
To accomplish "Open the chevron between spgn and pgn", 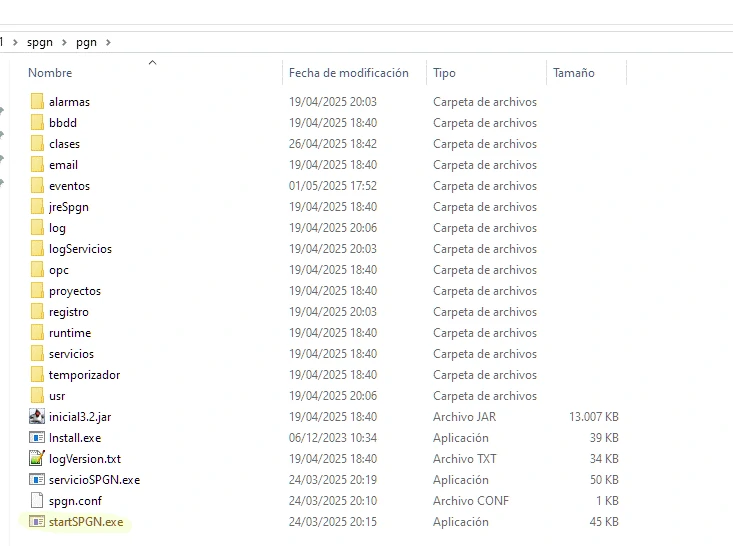I will click(65, 43).
